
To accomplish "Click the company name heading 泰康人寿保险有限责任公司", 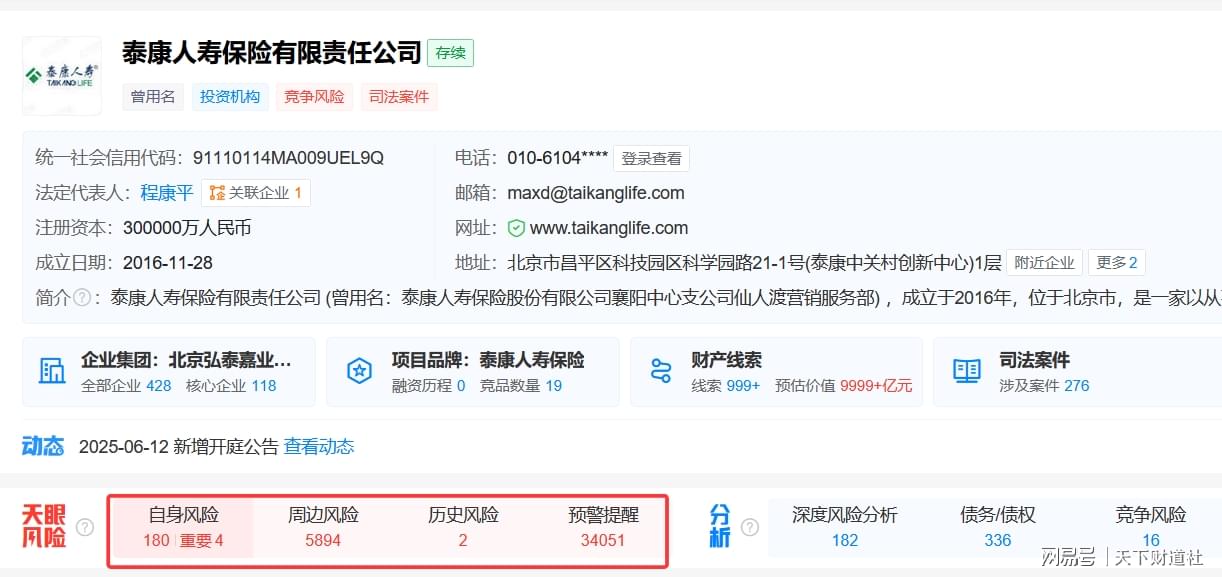I will pyautogui.click(x=271, y=52).
